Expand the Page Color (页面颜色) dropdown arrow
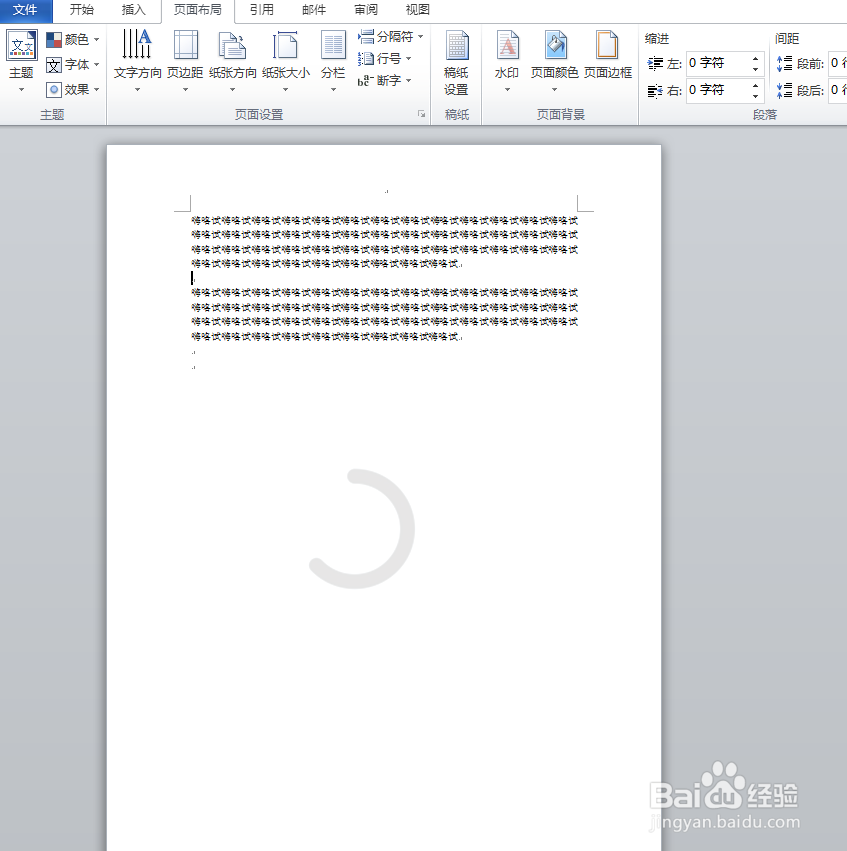 click(555, 90)
